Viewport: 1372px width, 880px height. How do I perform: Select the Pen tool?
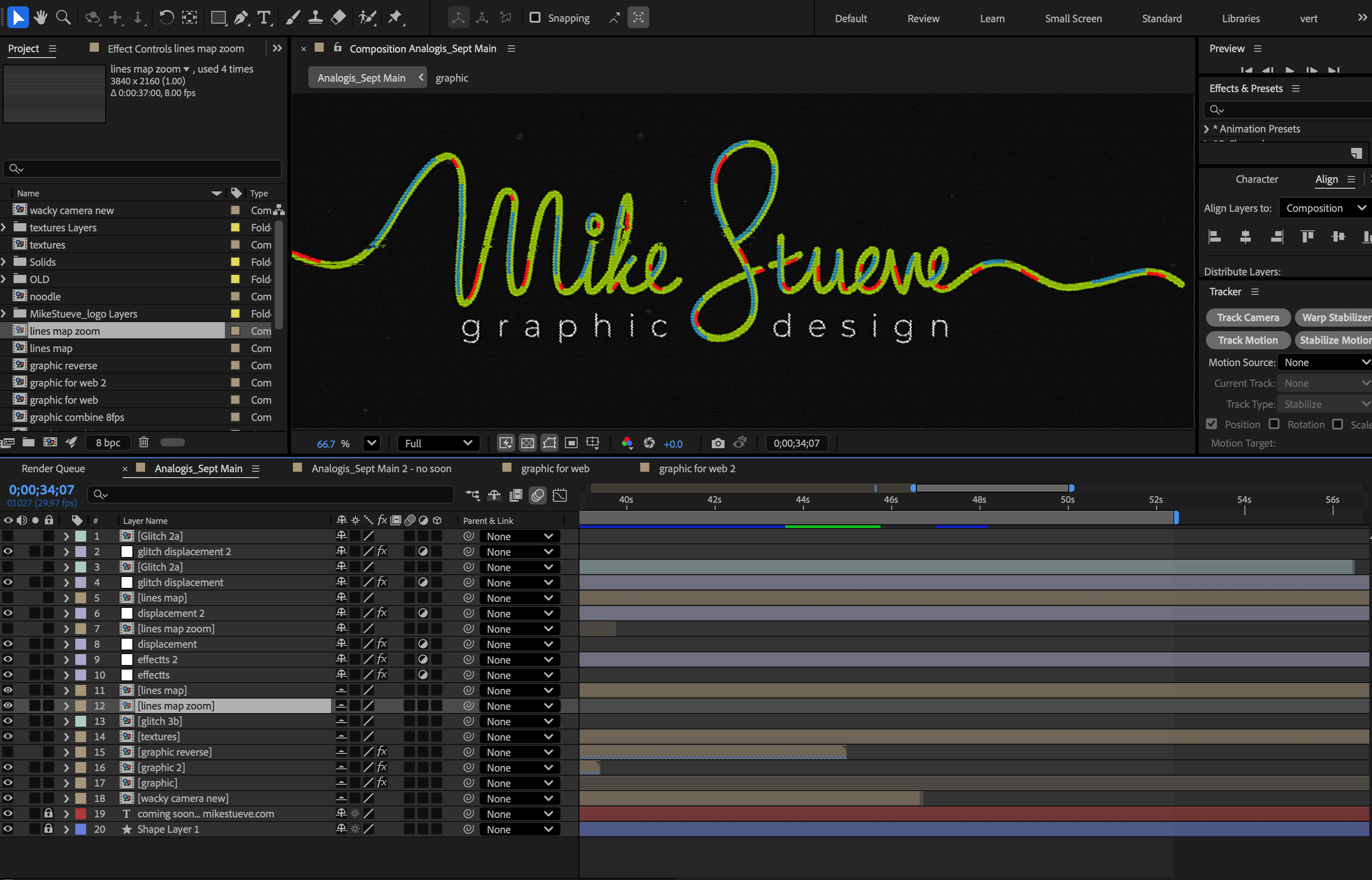point(241,18)
